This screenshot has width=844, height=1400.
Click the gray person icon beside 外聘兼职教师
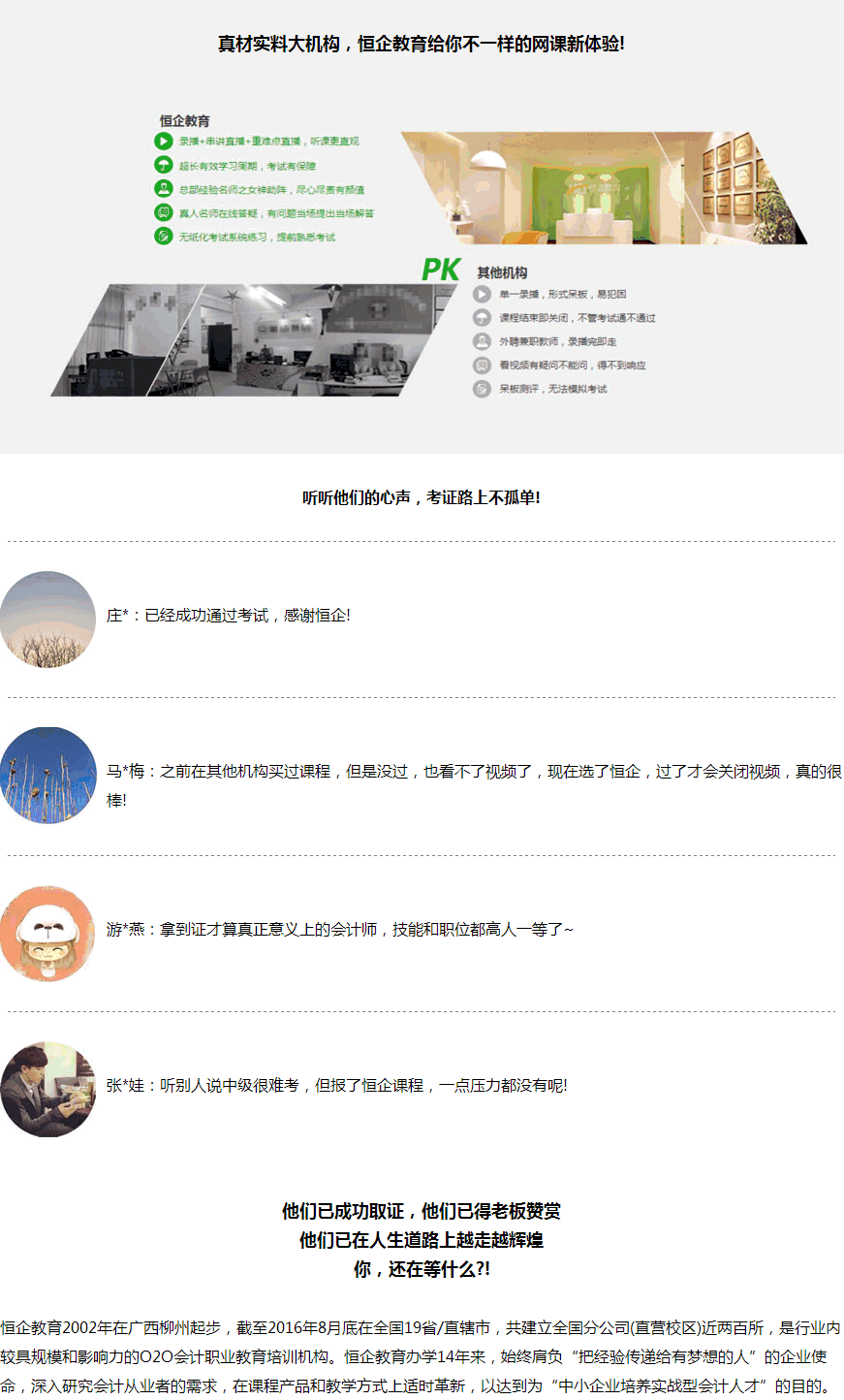tap(483, 341)
